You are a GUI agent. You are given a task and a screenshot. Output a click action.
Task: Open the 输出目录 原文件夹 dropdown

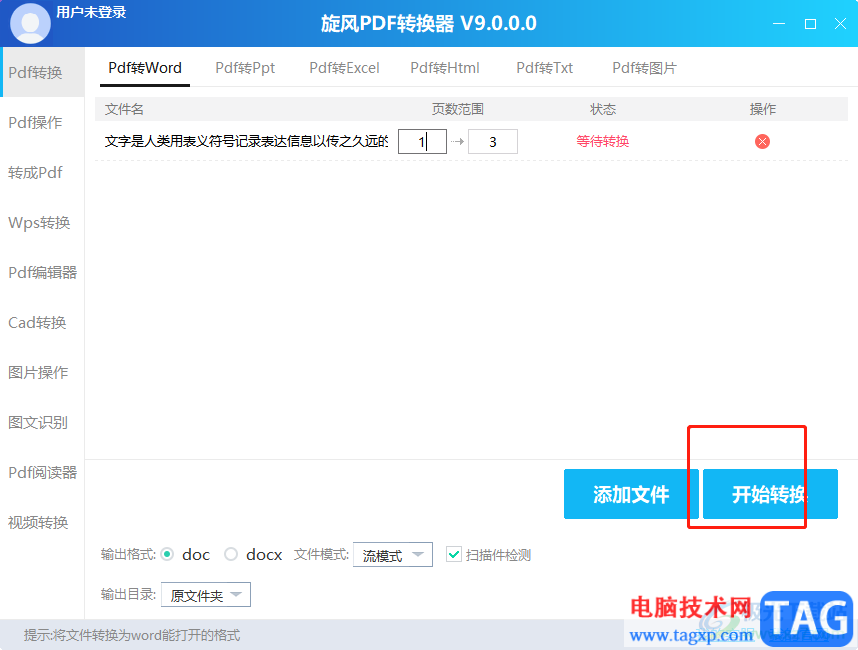click(206, 595)
